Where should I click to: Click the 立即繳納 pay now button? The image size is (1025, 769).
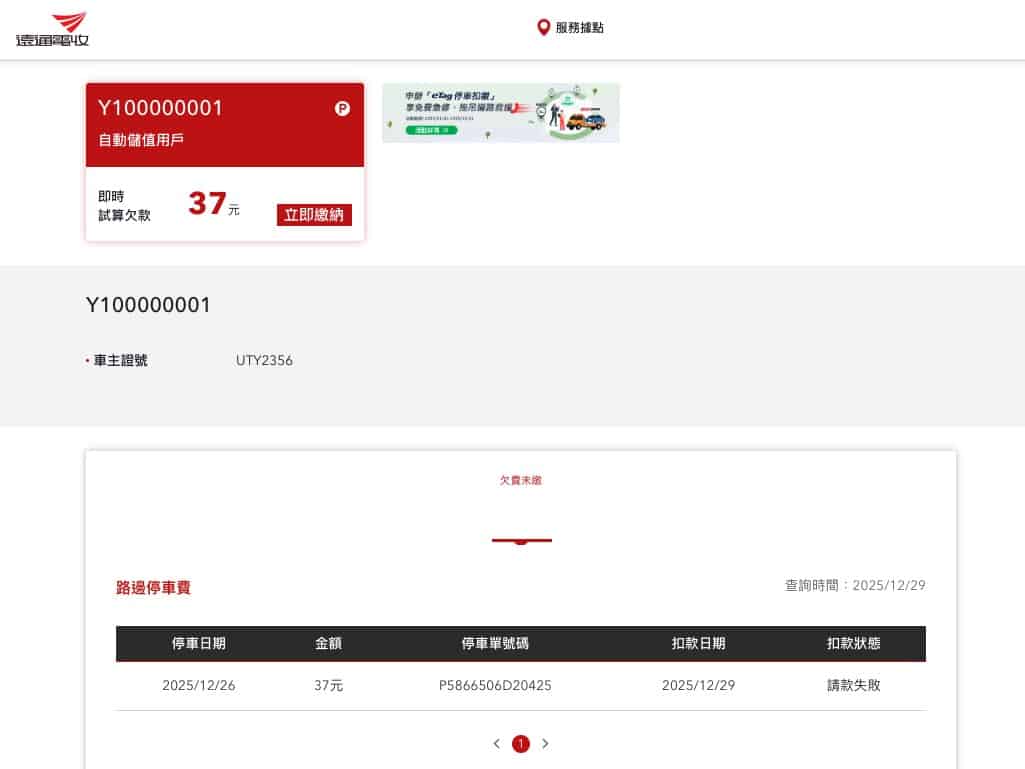pyautogui.click(x=313, y=214)
